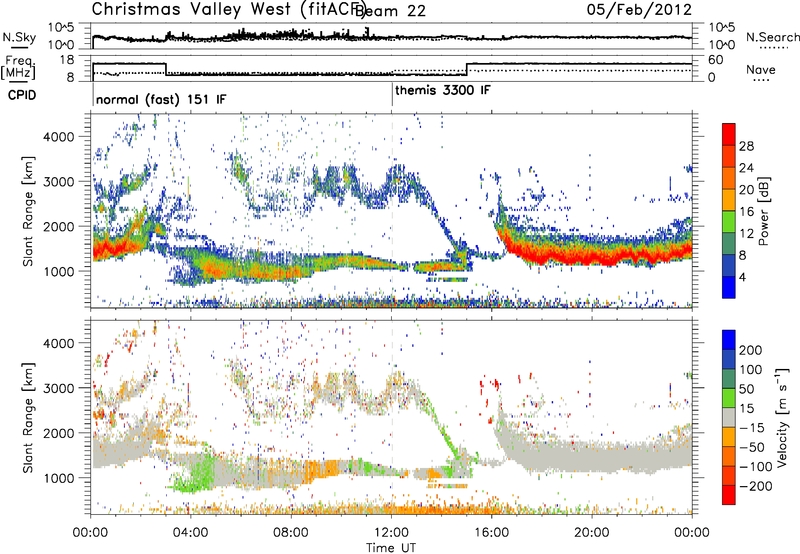The width and height of the screenshot is (800, 554).
Task: Click the 'N.Sky' axis label
Action: 19,38
